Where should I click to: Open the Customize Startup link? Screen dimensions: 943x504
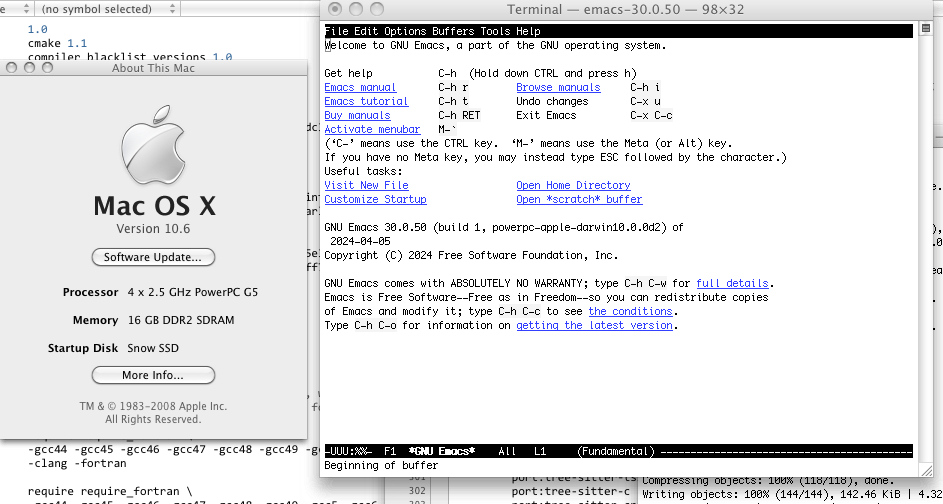click(x=375, y=199)
